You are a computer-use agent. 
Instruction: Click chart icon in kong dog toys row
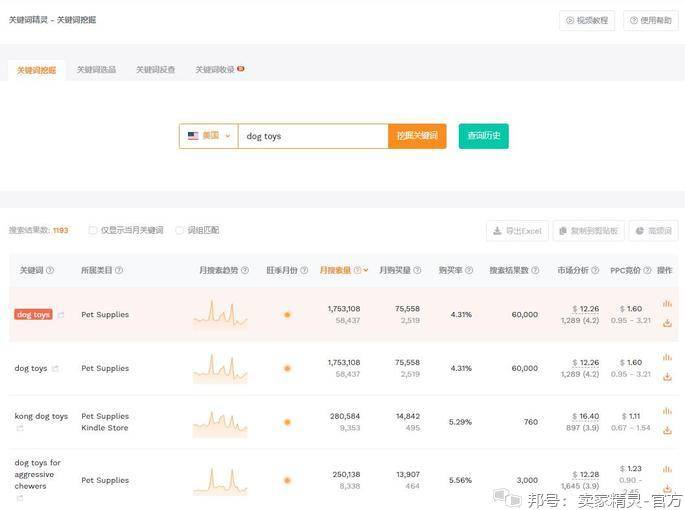(667, 411)
